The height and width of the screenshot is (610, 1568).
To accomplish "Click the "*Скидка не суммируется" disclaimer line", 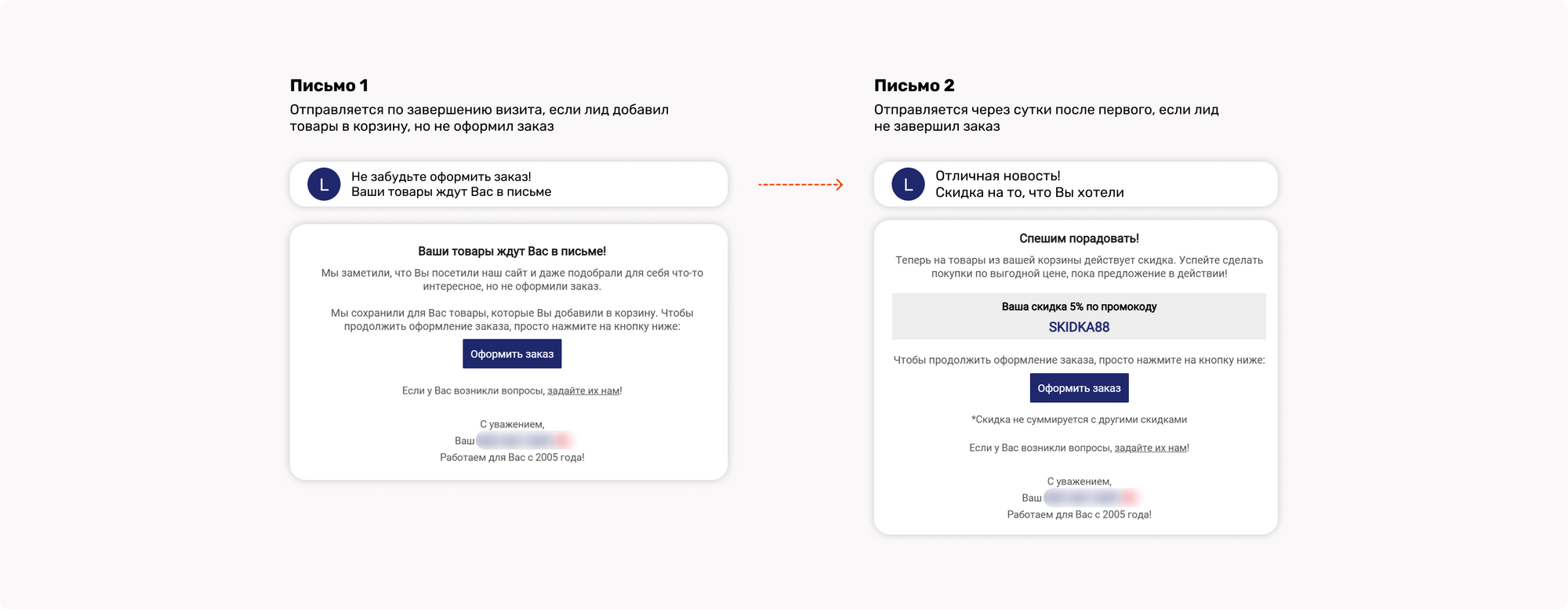I will 1079,419.
